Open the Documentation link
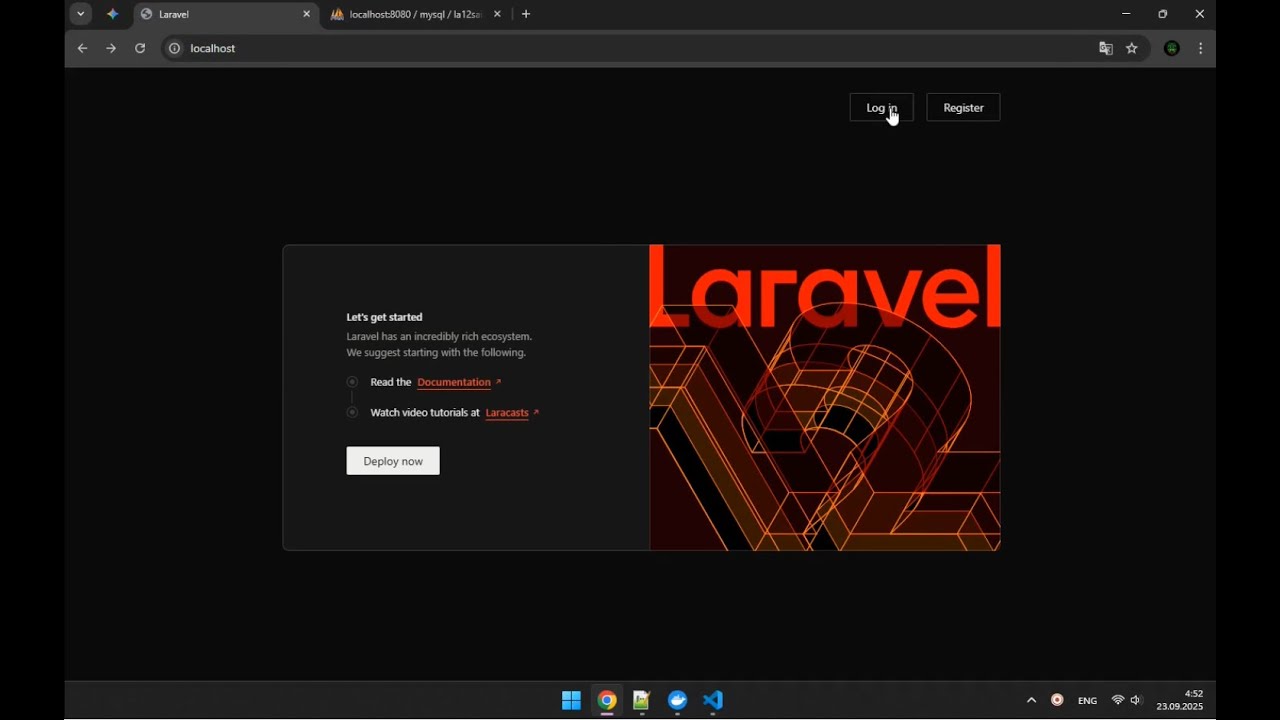 click(454, 382)
